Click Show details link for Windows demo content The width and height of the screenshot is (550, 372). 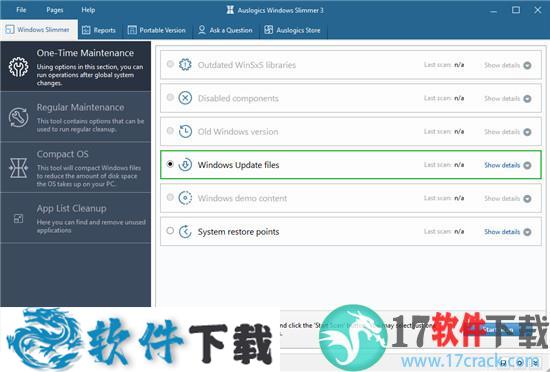pyautogui.click(x=502, y=198)
